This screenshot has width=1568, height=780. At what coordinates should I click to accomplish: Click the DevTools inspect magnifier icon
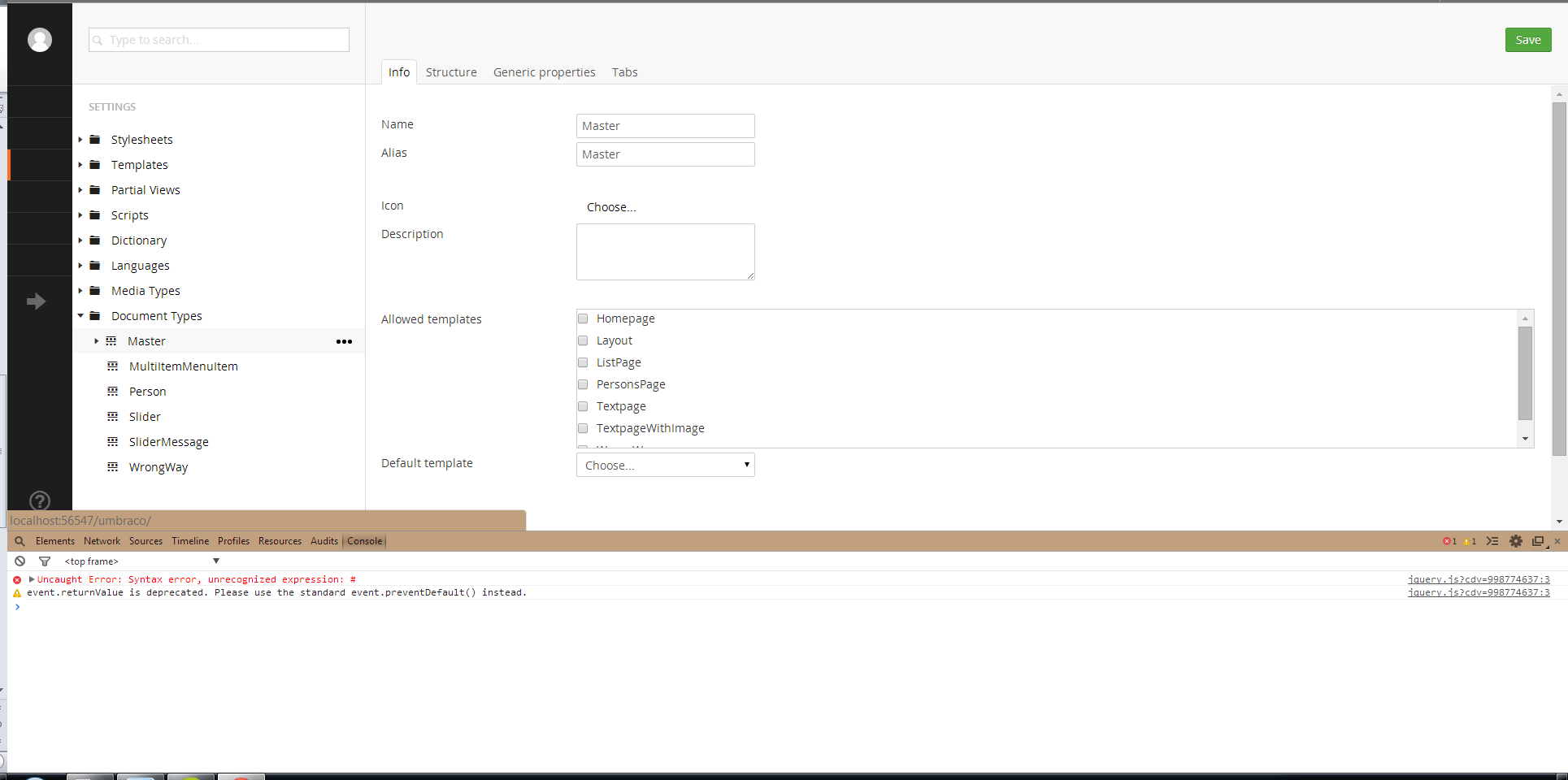(20, 541)
